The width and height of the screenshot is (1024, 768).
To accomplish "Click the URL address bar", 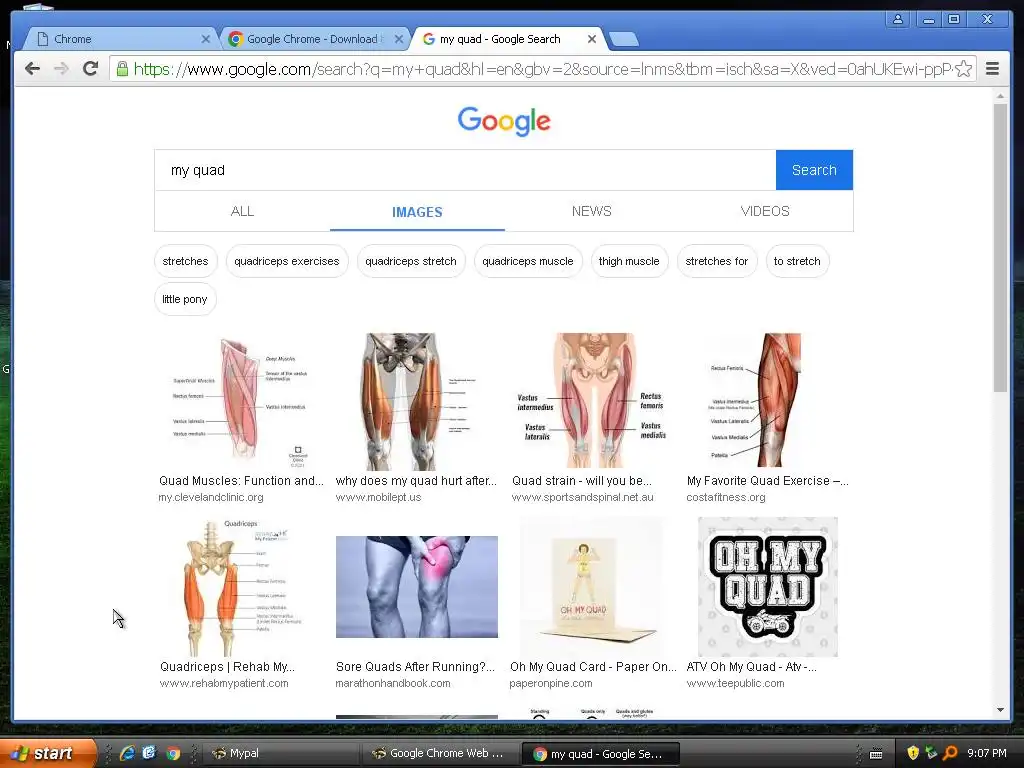I will 542,69.
